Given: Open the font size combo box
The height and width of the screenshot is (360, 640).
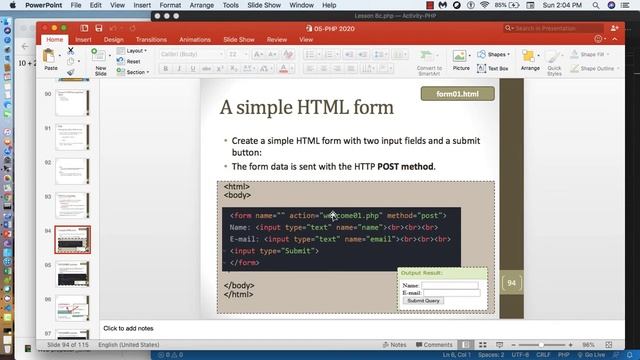Looking at the screenshot, I should pos(237,54).
